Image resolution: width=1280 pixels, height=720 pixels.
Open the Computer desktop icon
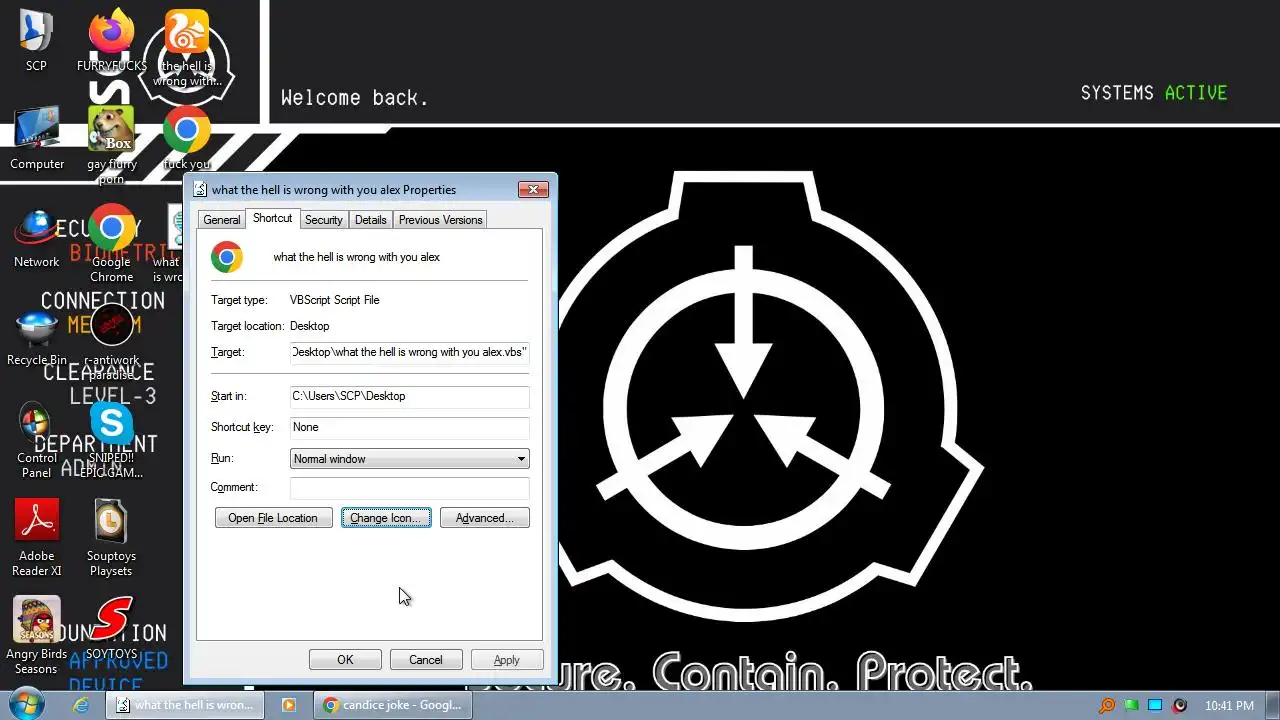coord(37,130)
